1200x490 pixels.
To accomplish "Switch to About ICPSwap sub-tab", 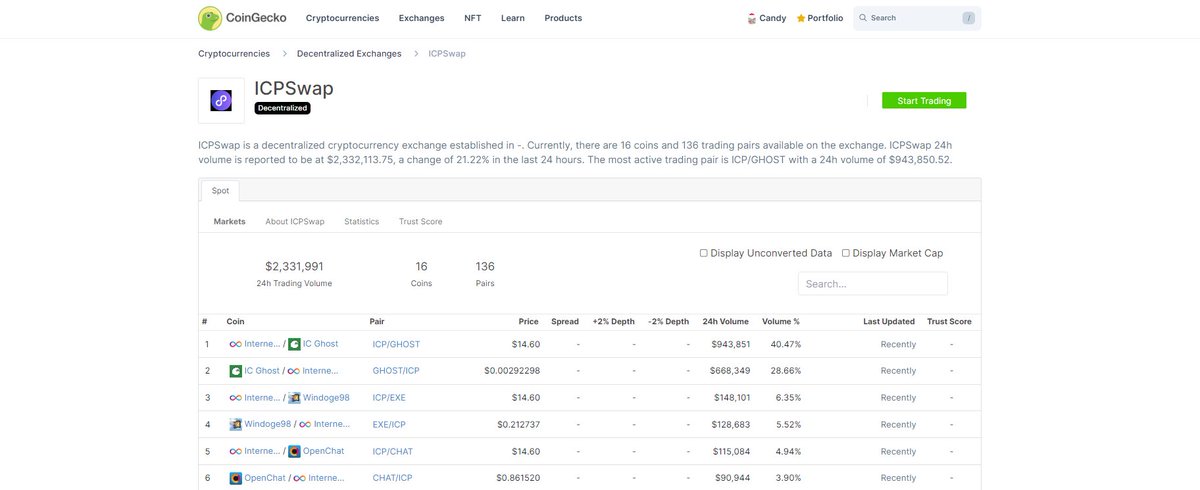I will [295, 221].
